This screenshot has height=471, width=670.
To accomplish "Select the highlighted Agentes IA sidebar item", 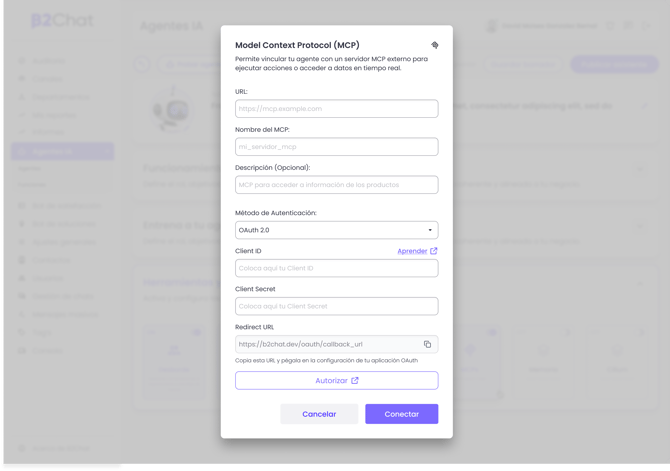I will 62,151.
